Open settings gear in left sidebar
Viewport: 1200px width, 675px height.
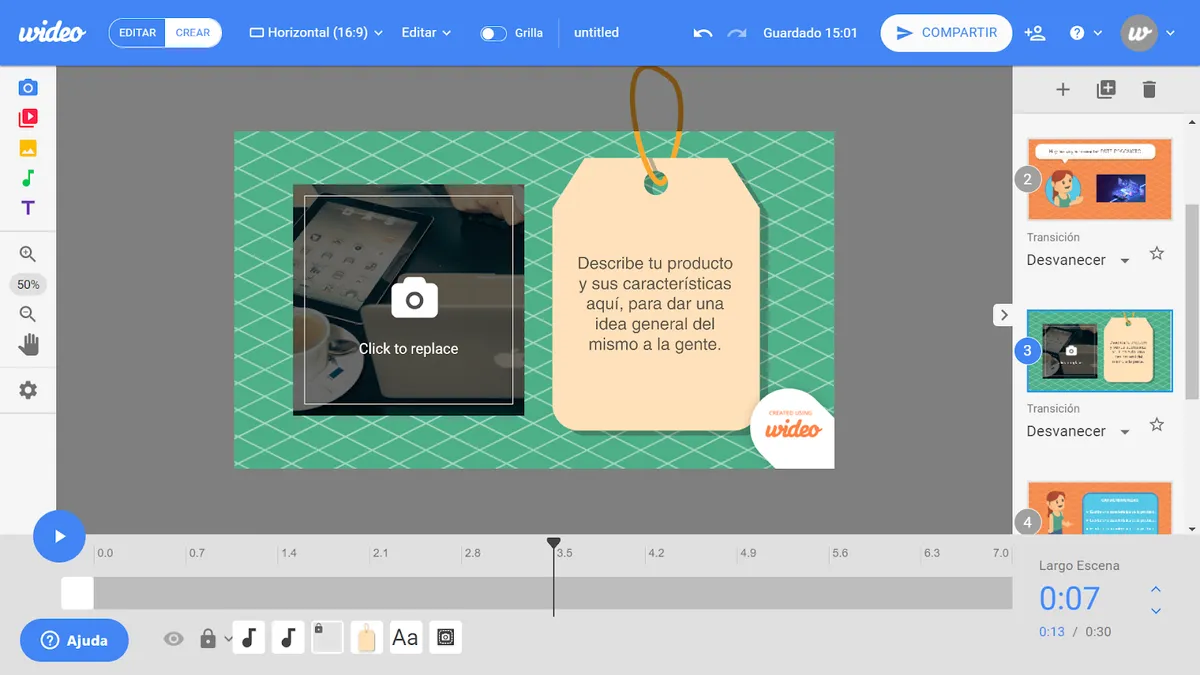tap(28, 390)
